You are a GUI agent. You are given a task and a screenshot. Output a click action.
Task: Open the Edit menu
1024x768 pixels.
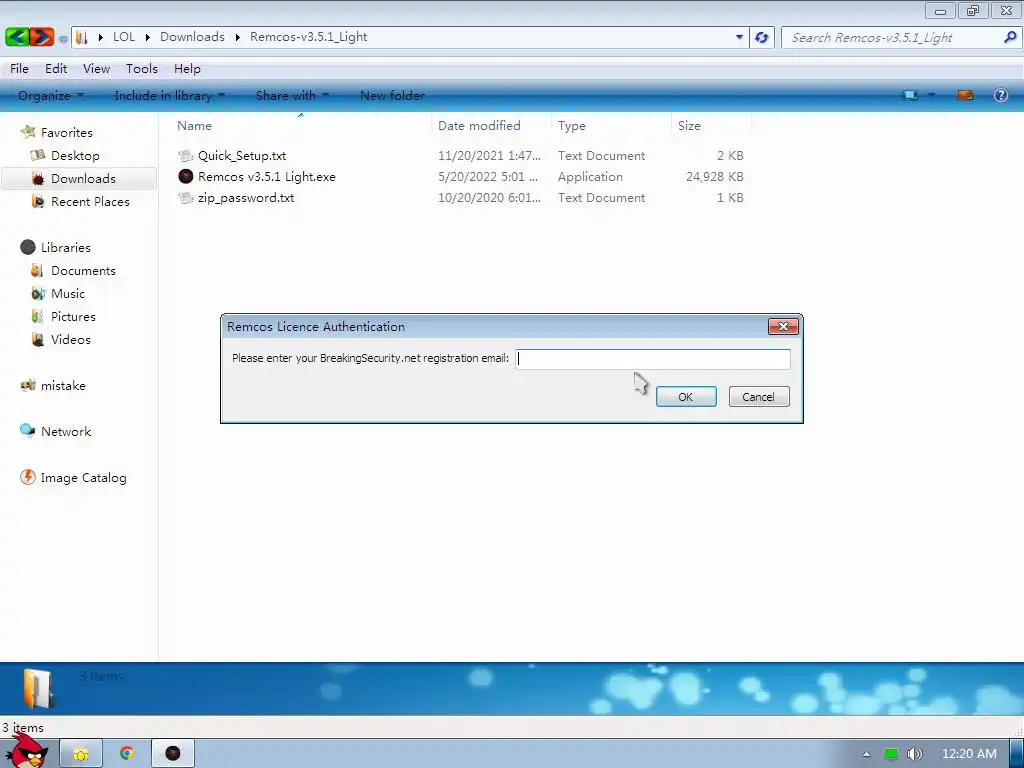click(56, 69)
